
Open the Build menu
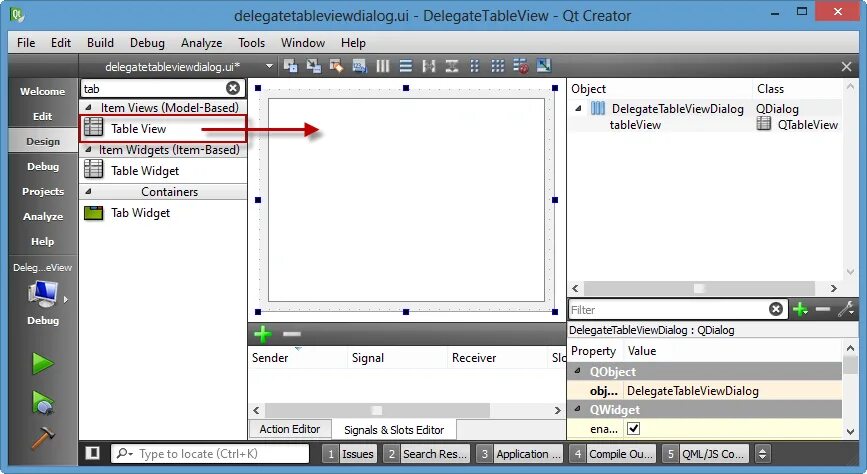tap(100, 43)
